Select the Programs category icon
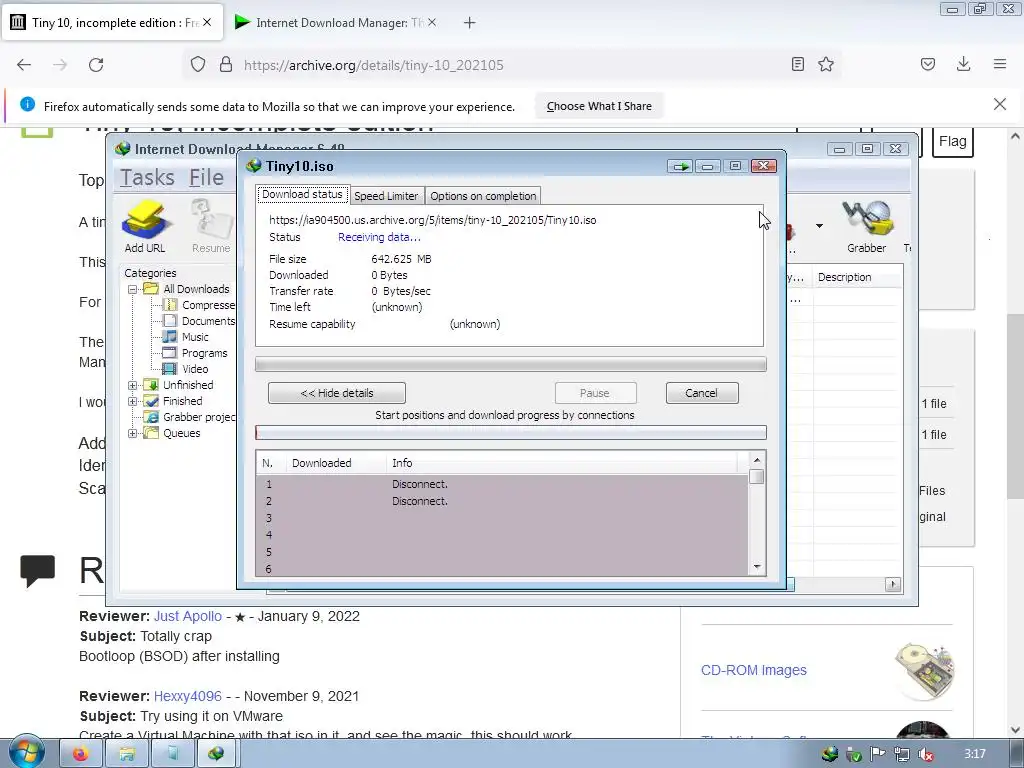The height and width of the screenshot is (768, 1024). (170, 353)
